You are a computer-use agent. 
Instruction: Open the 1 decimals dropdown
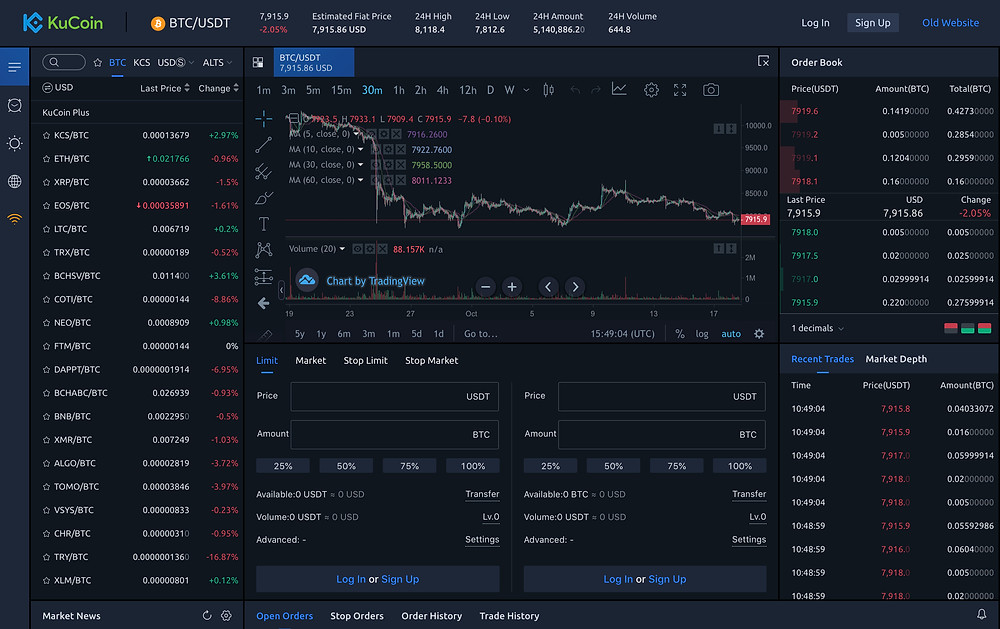point(818,329)
